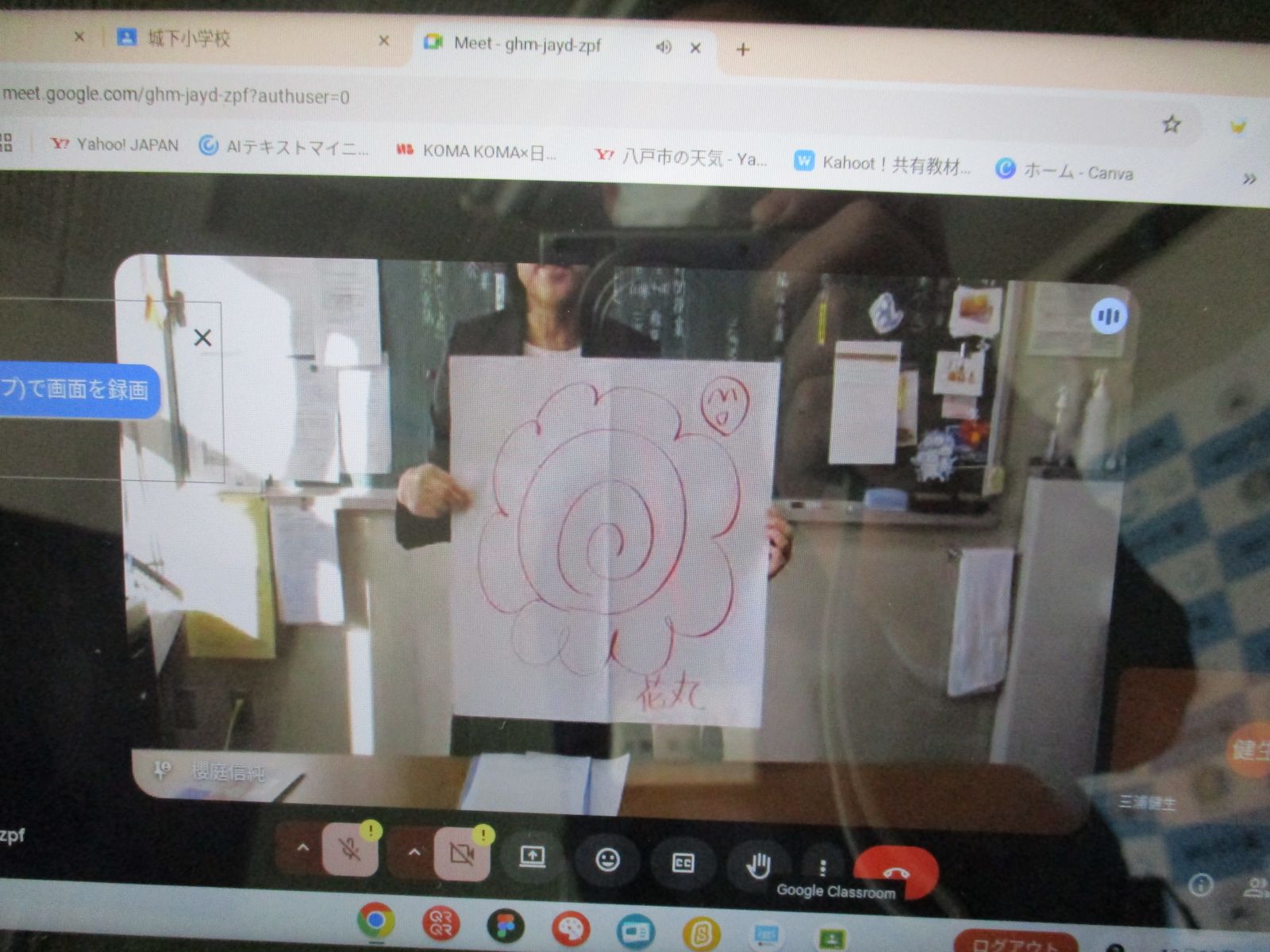Open more options three-dot menu
The width and height of the screenshot is (1270, 952).
click(x=823, y=866)
